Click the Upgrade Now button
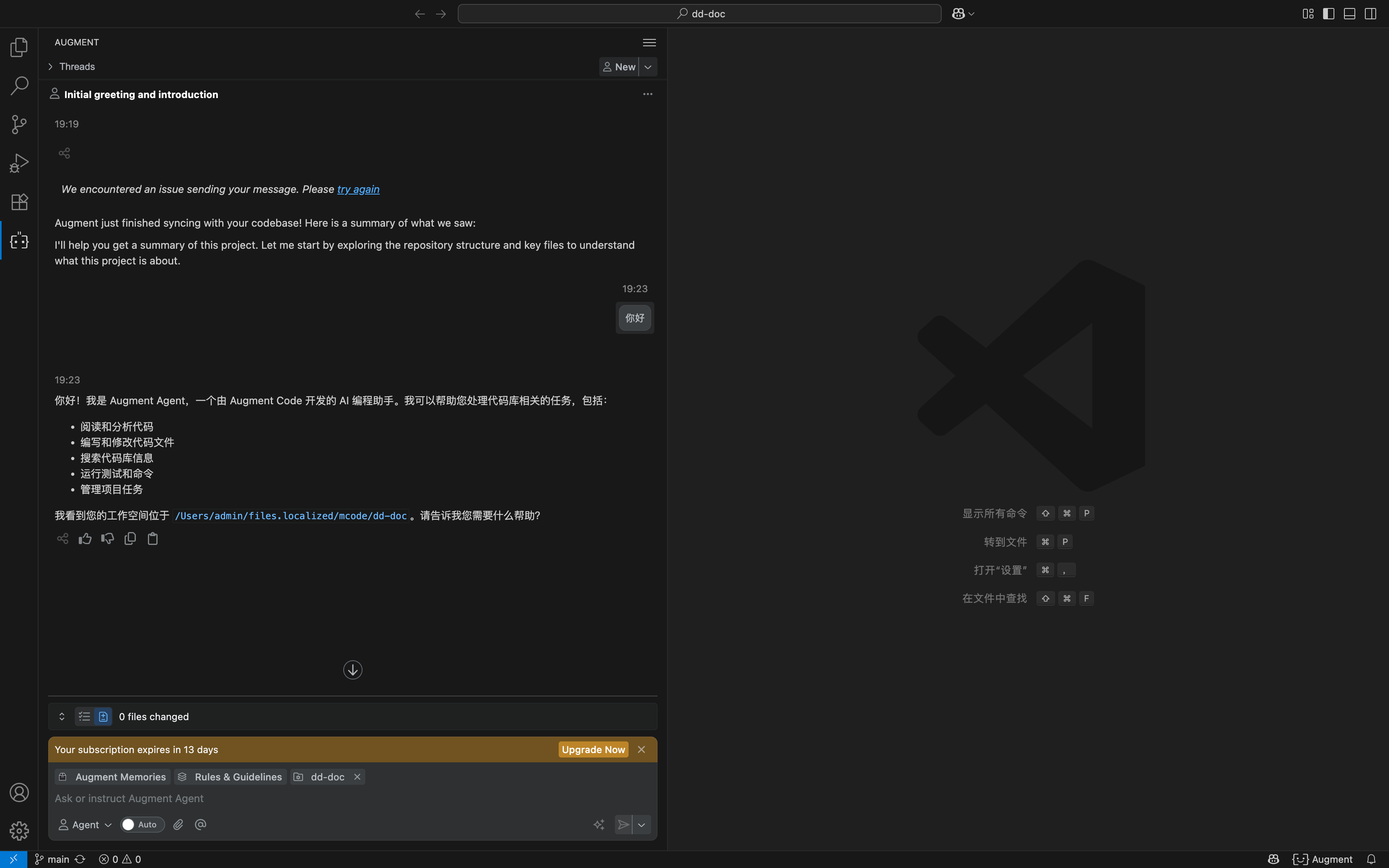This screenshot has width=1389, height=868. point(593,749)
